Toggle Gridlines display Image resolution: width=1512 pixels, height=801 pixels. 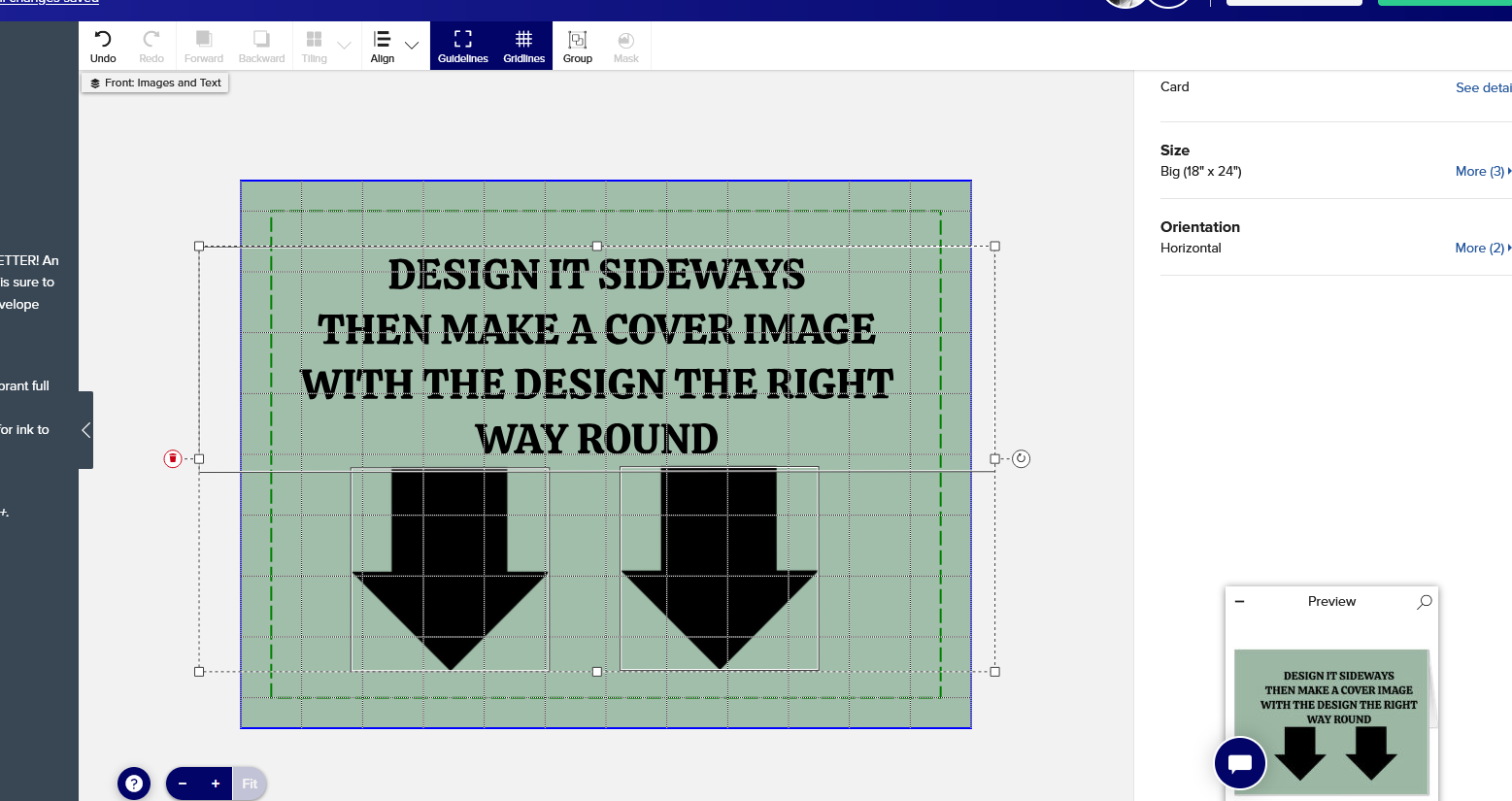click(x=523, y=47)
